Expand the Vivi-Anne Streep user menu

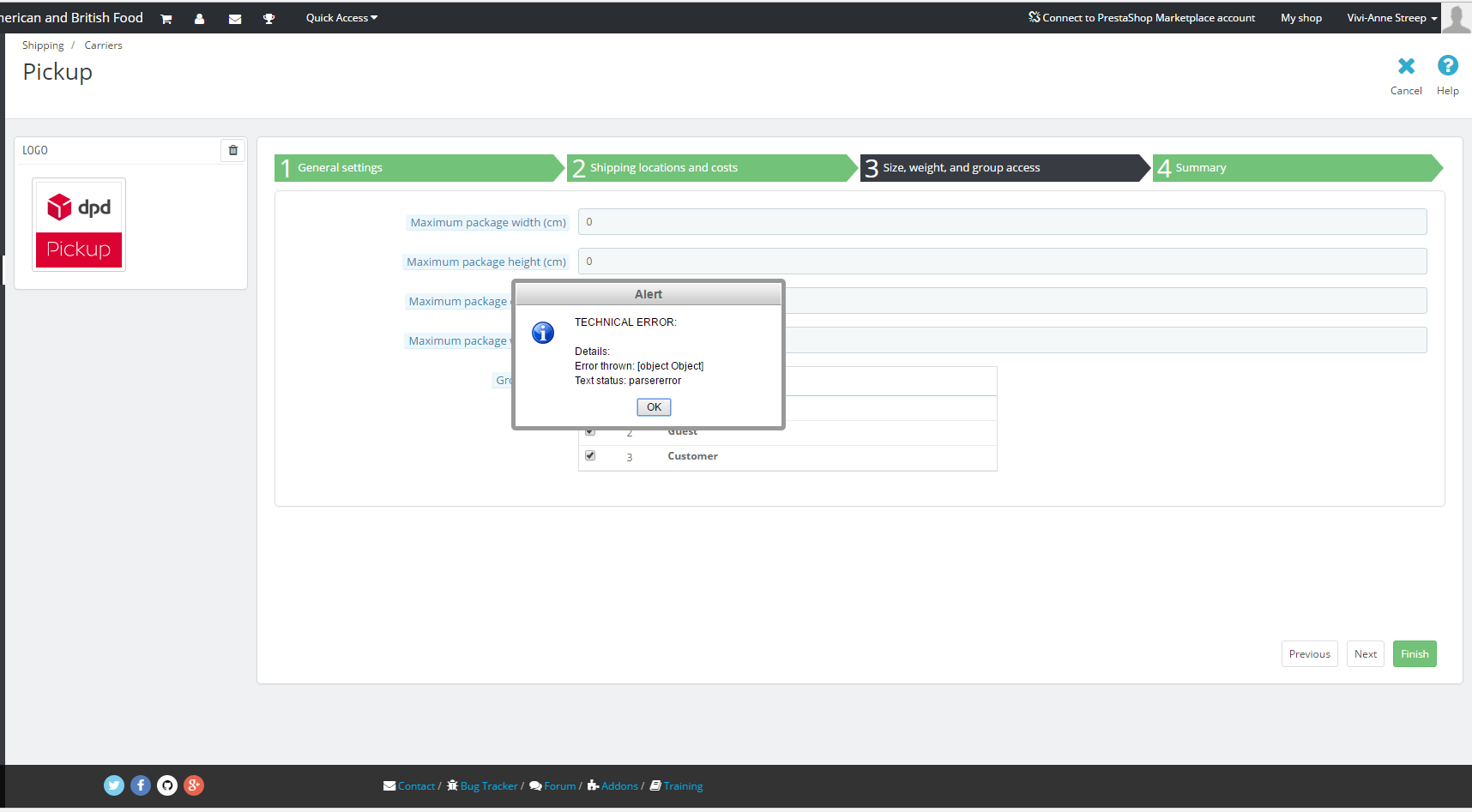click(x=1391, y=18)
